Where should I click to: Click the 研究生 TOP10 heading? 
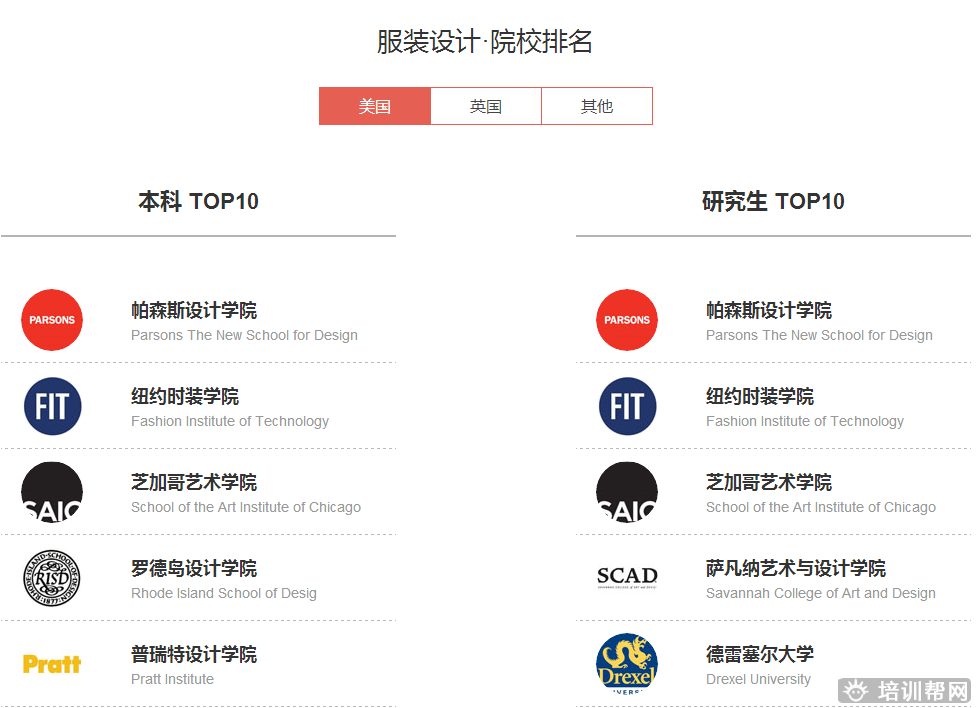(x=773, y=201)
